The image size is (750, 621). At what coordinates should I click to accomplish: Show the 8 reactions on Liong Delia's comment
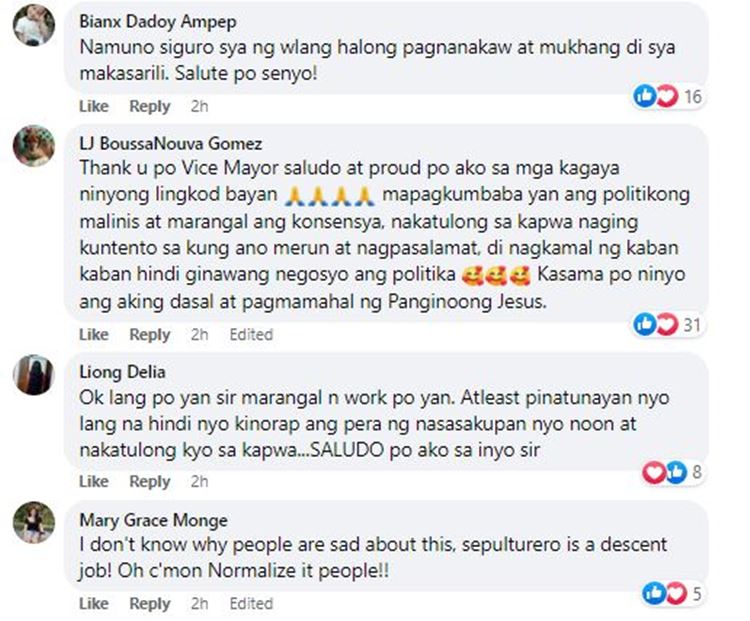672,472
